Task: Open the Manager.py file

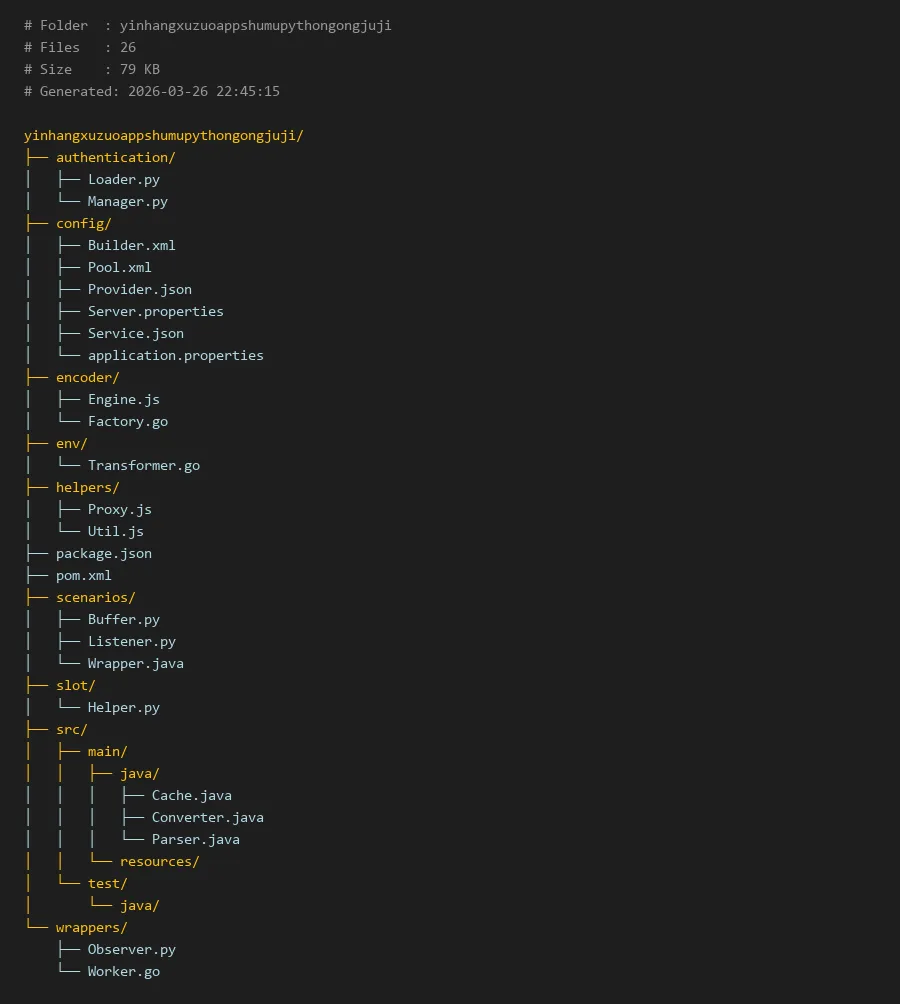Action: click(127, 201)
